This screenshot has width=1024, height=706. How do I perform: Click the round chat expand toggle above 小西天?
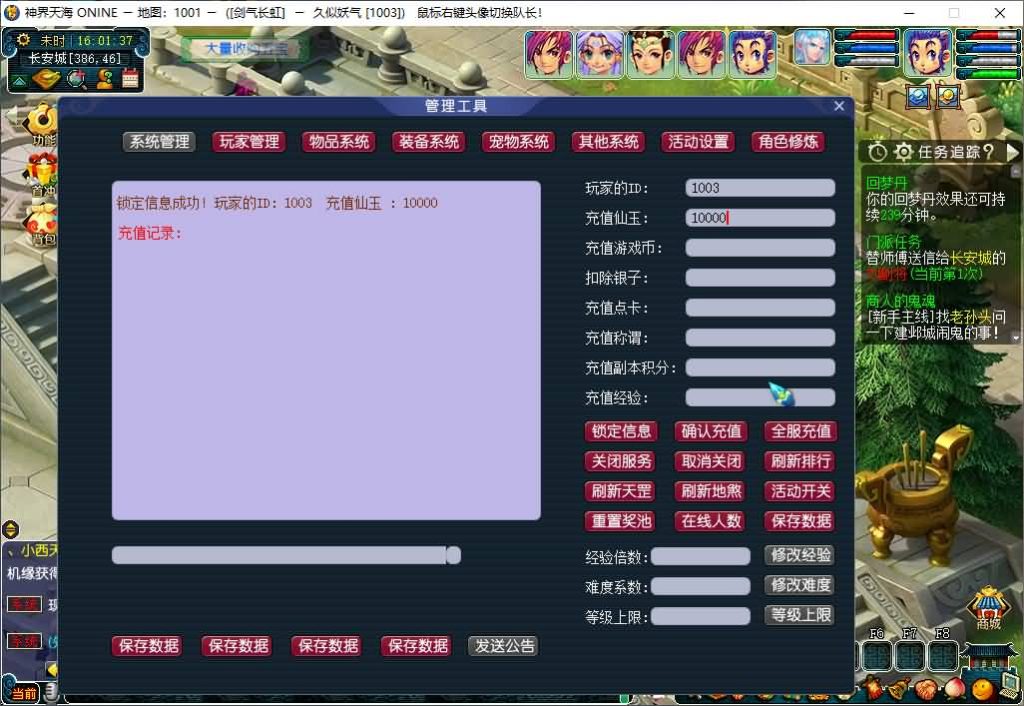pyautogui.click(x=10, y=529)
